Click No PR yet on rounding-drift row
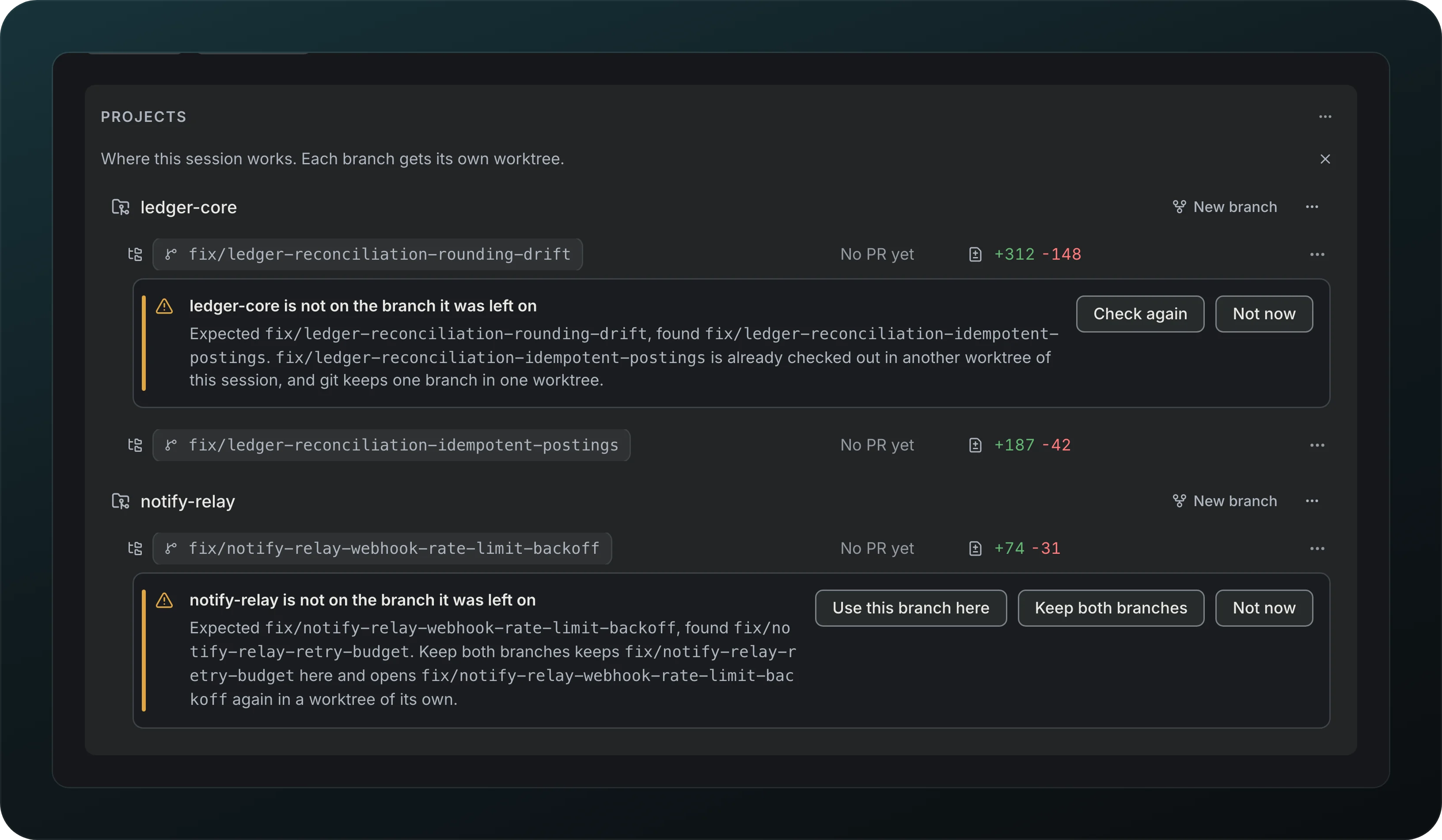1442x840 pixels. pos(877,254)
